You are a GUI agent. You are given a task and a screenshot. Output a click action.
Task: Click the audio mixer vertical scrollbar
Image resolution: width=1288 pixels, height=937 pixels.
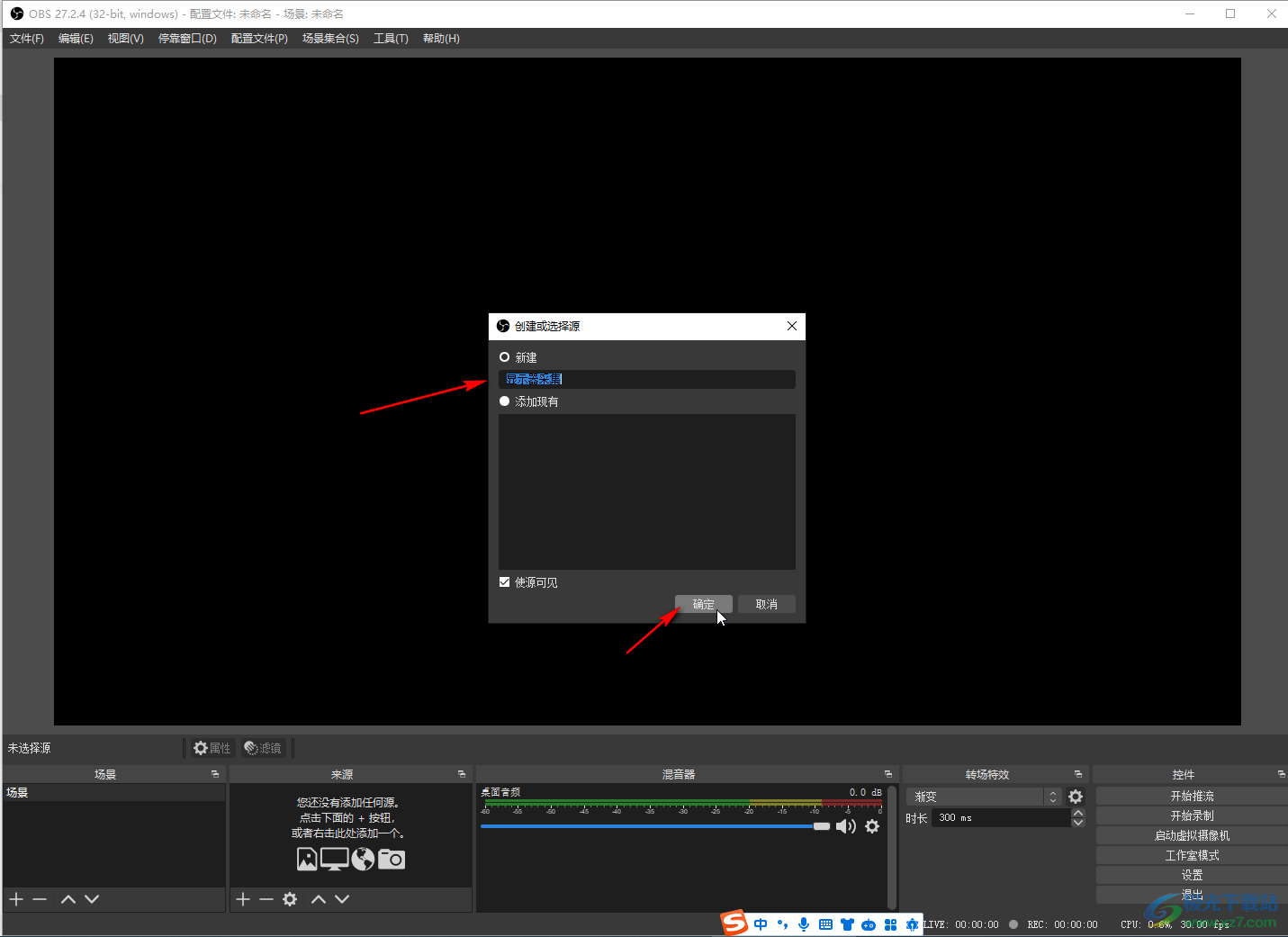click(x=892, y=847)
